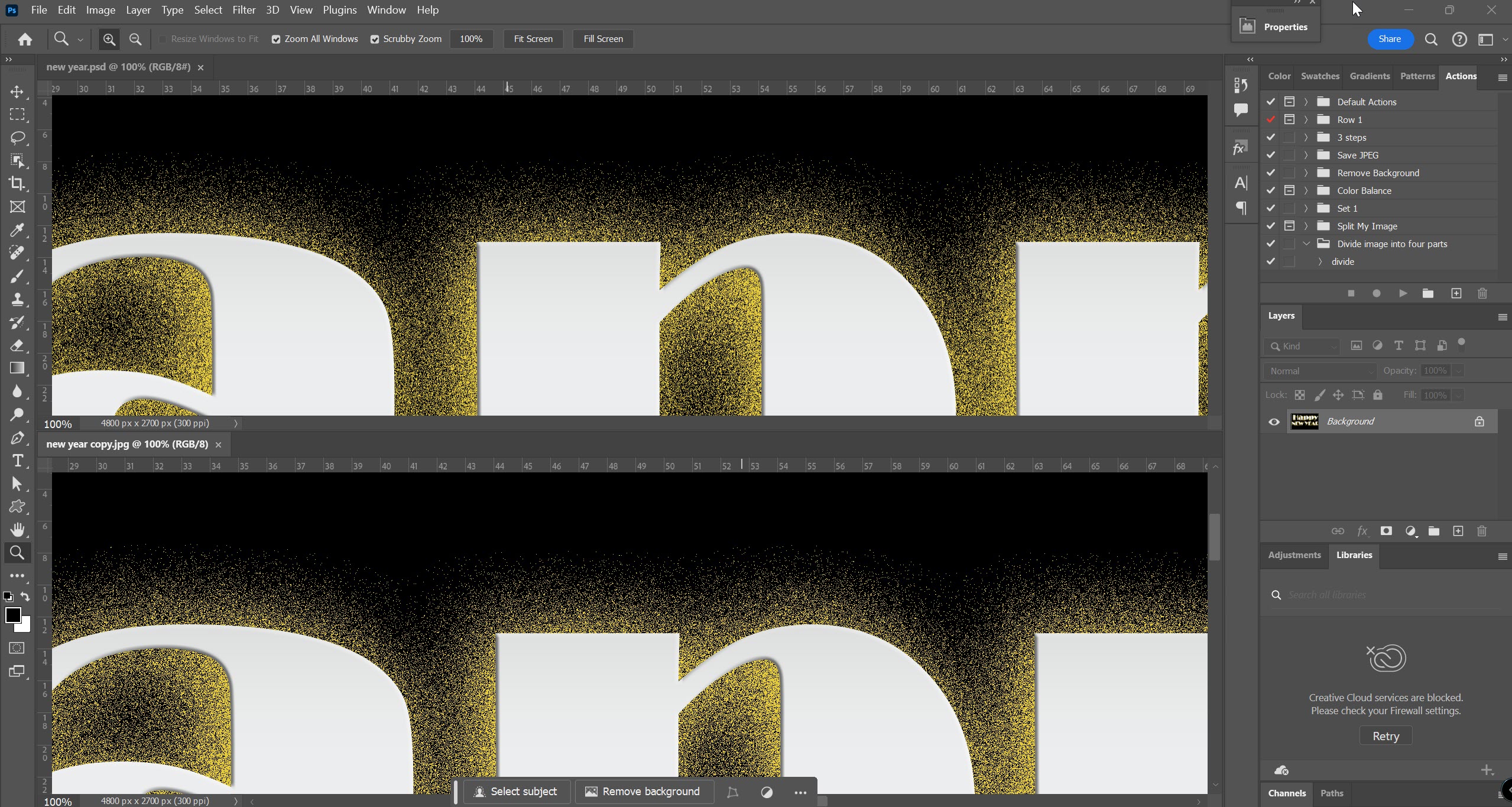Click the Retry button for Creative Cloud

[x=1384, y=736]
